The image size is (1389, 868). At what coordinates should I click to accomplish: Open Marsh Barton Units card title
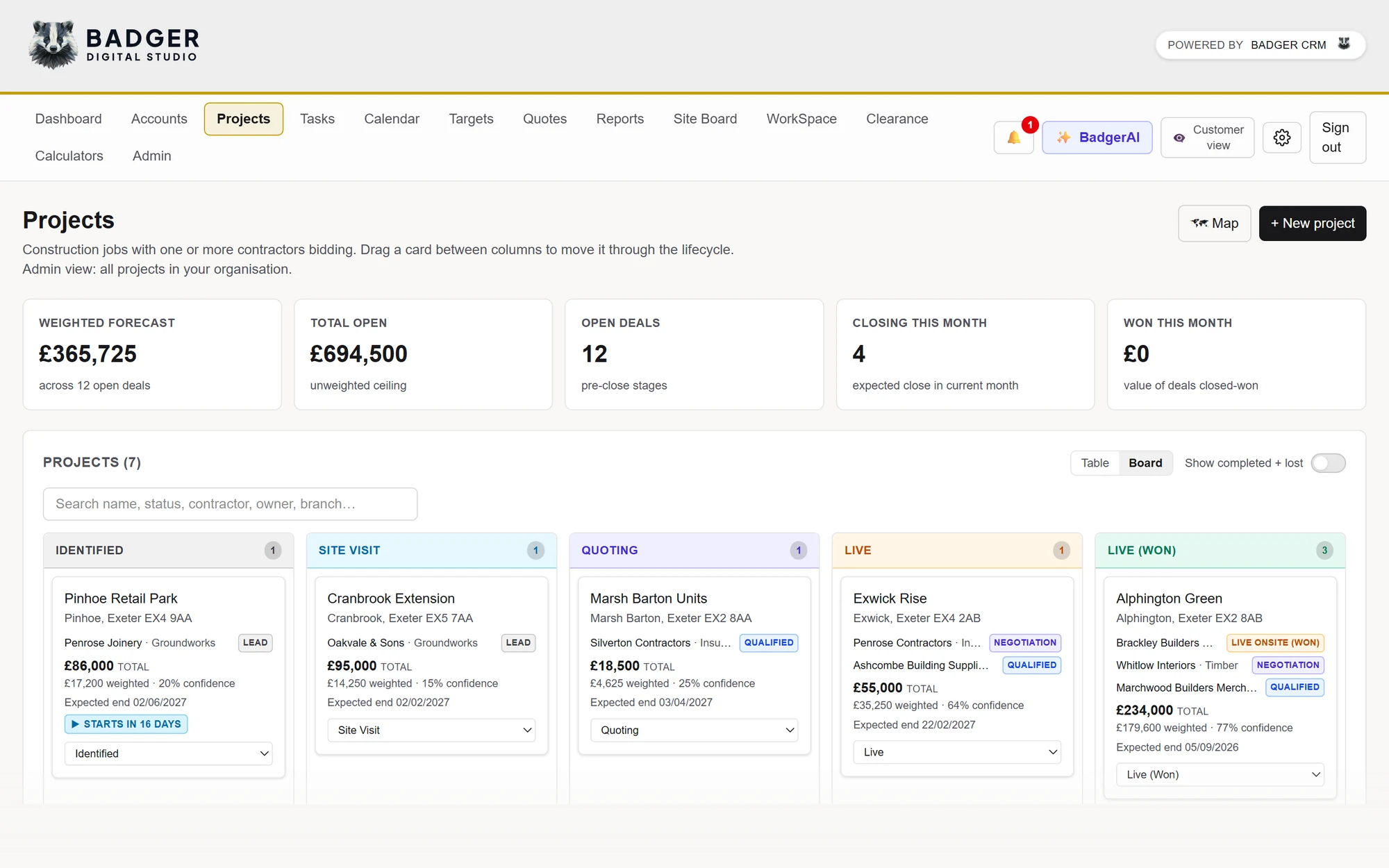[x=649, y=599]
